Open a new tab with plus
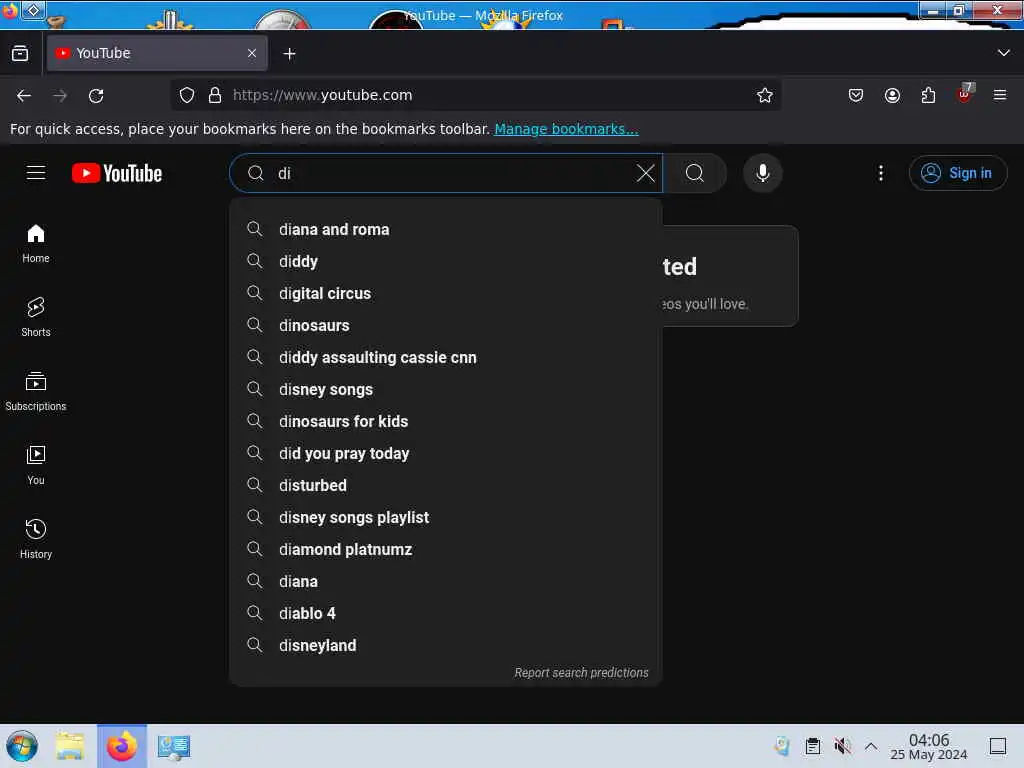 pyautogui.click(x=289, y=54)
